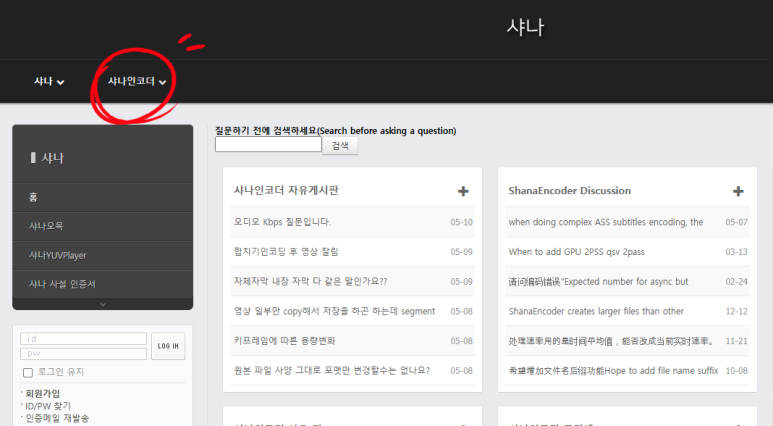Open post 'When to add GPU 2PSS qsv 2pass'
773x426 pixels.
tap(576, 251)
